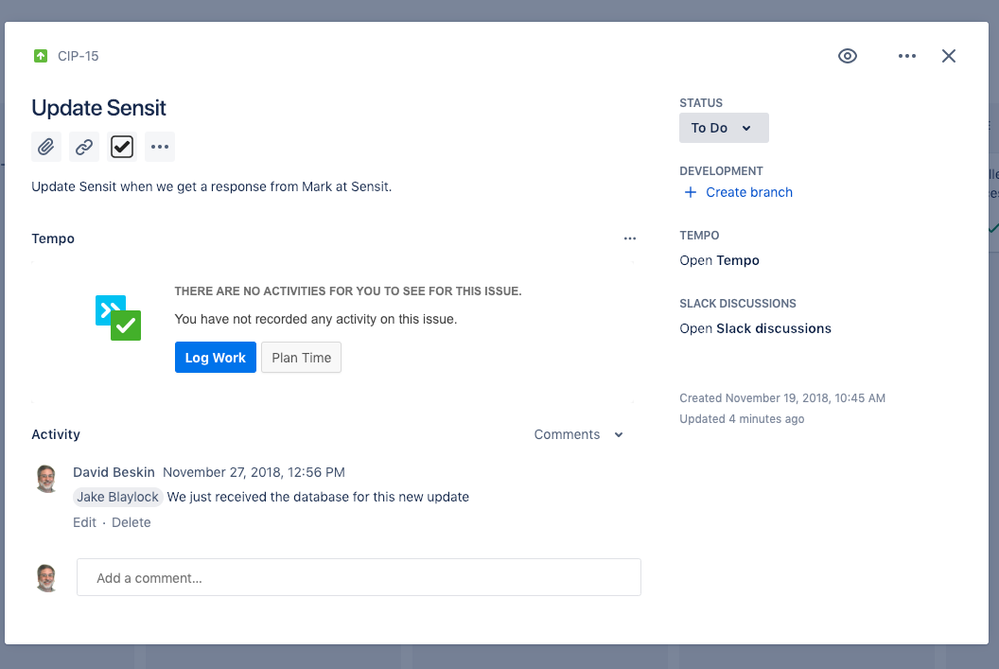Click the Log Work button
Viewport: 999px width, 669px height.
click(215, 357)
